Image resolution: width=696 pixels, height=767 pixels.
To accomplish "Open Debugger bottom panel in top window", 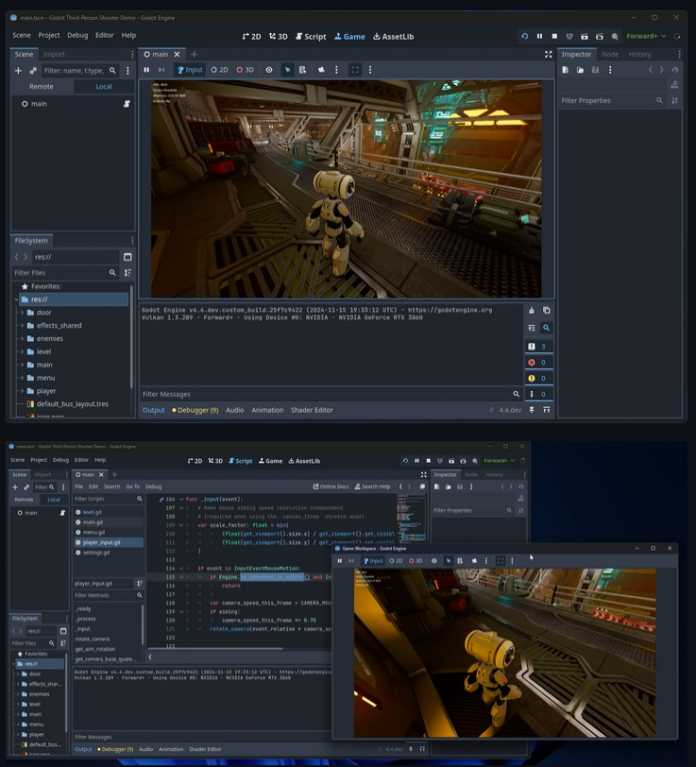I will pyautogui.click(x=195, y=410).
